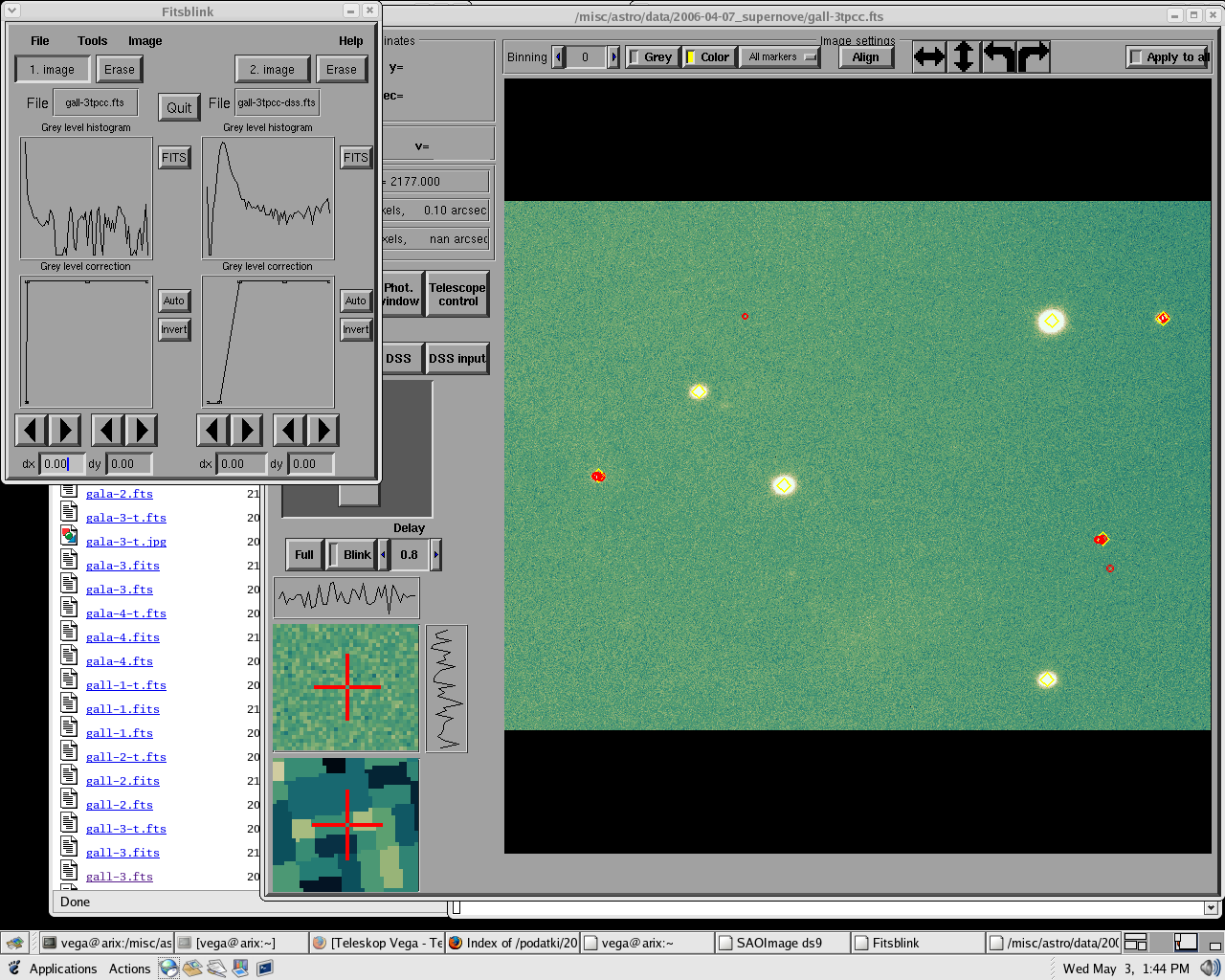
Task: Click the volume speaker icon
Action: (1210, 968)
